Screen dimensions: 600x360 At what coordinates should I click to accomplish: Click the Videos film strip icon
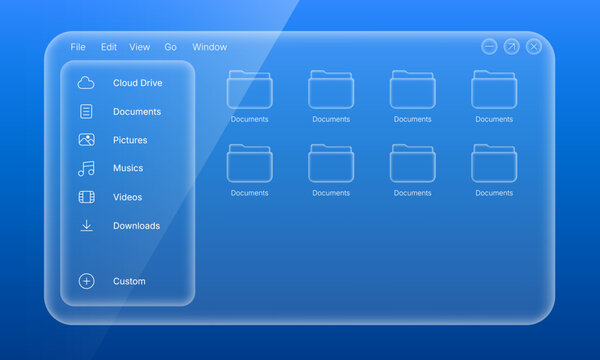86,197
